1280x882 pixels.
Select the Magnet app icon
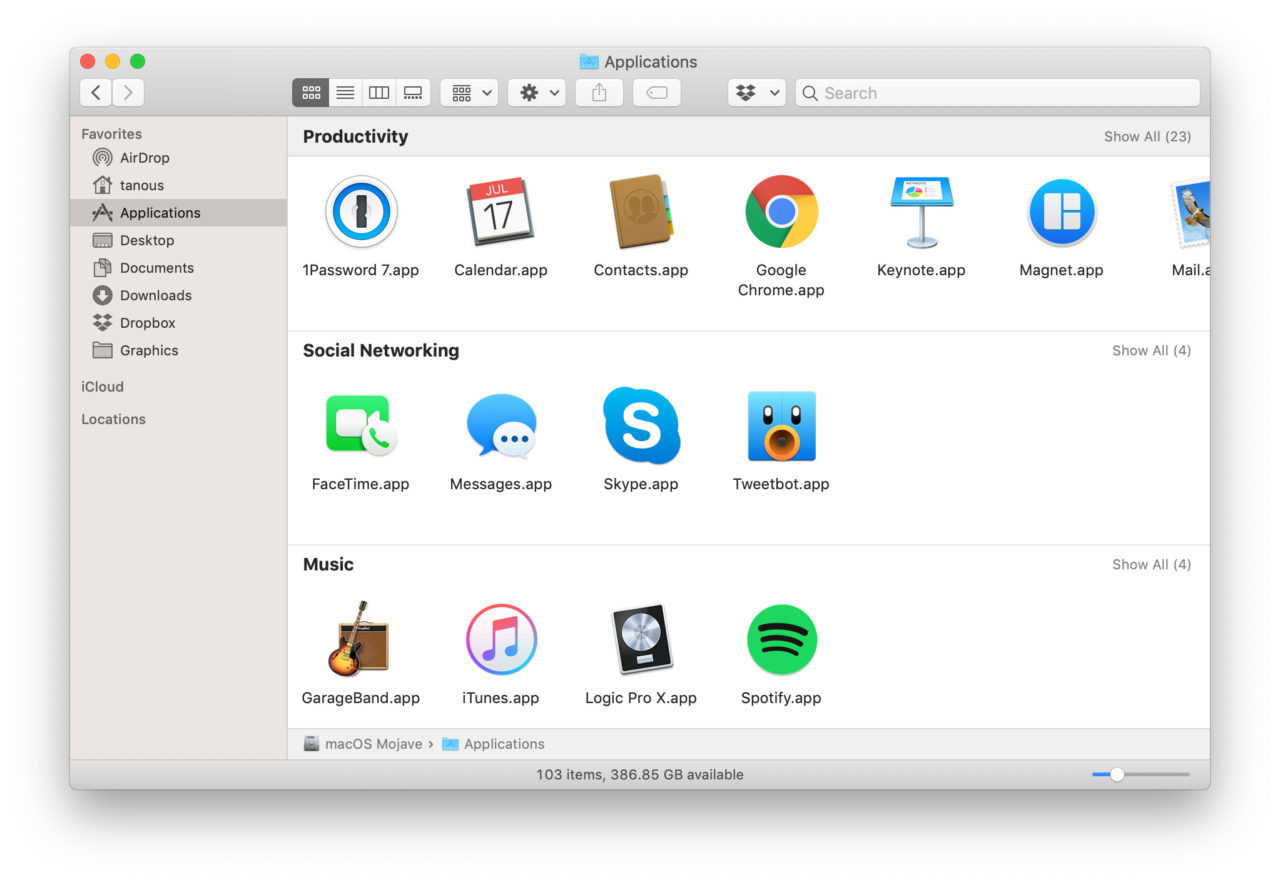(x=1061, y=212)
